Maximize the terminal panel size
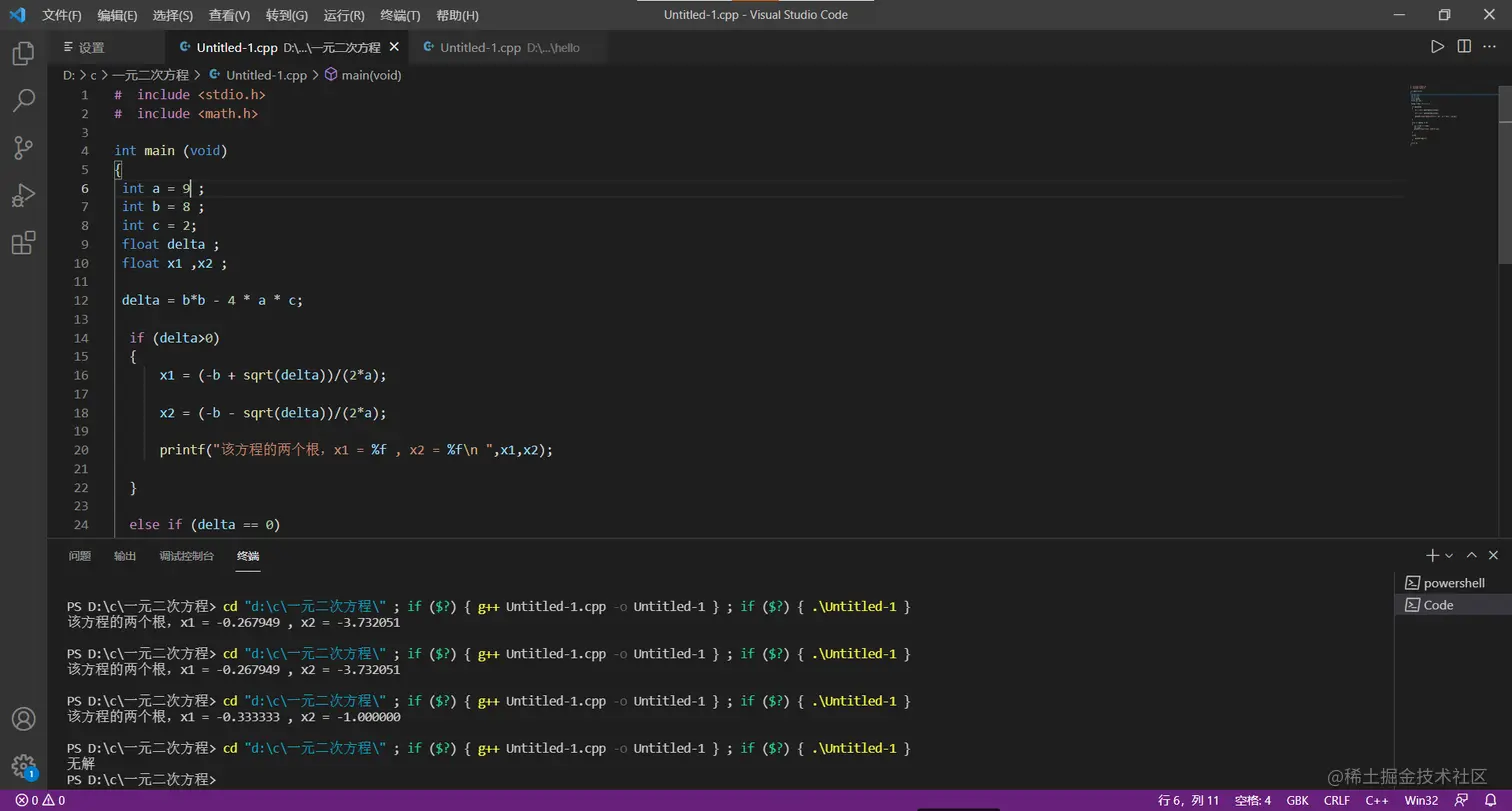This screenshot has height=811, width=1512. click(x=1471, y=555)
